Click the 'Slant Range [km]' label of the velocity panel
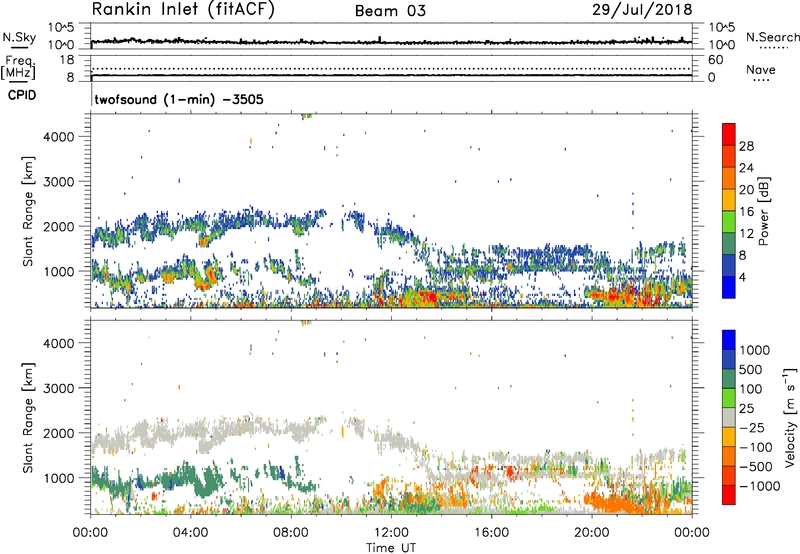 click(x=28, y=417)
